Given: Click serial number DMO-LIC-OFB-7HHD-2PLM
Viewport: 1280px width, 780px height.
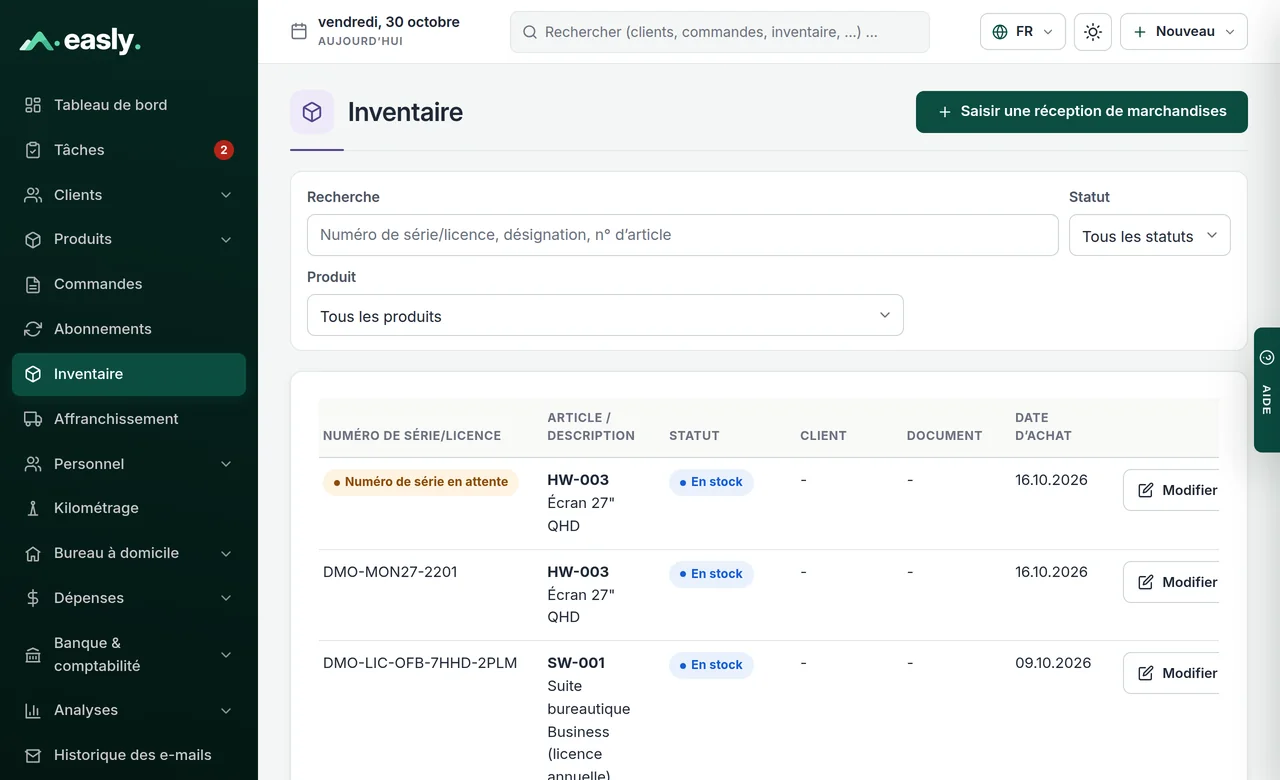Looking at the screenshot, I should coord(420,663).
